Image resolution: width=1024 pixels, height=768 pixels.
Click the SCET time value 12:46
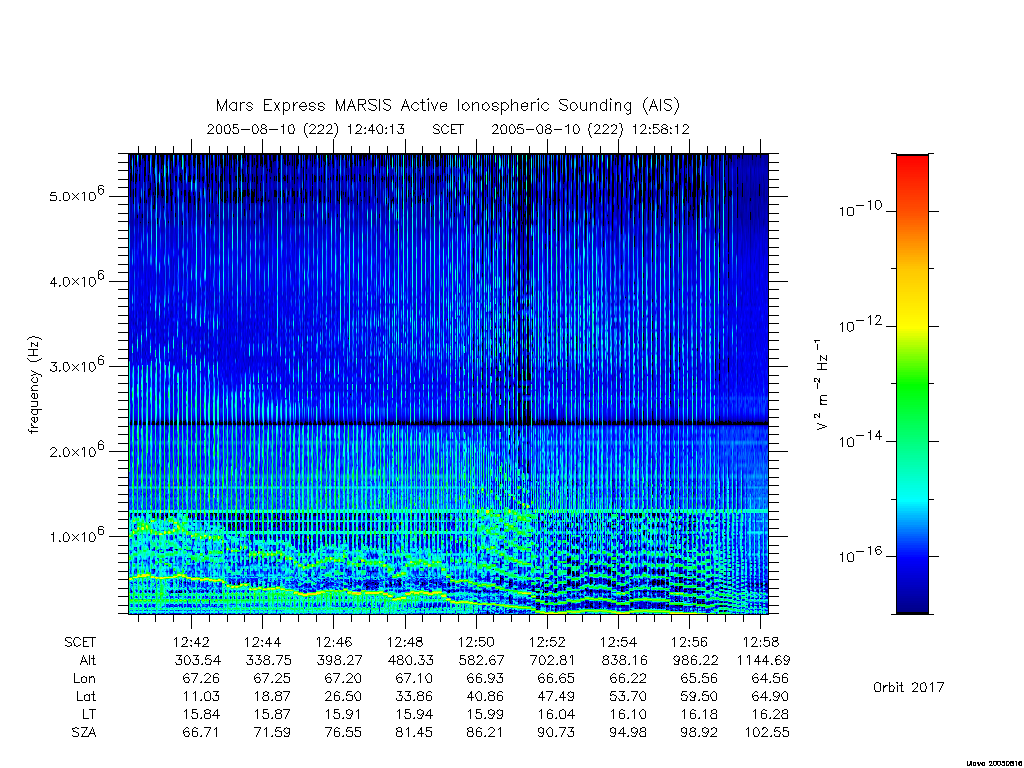click(x=334, y=642)
